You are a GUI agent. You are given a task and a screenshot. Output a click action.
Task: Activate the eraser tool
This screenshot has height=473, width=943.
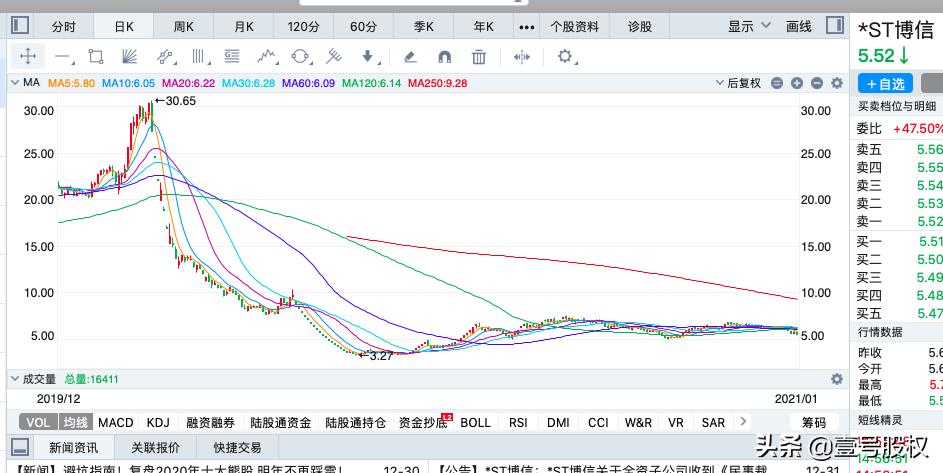[410, 57]
